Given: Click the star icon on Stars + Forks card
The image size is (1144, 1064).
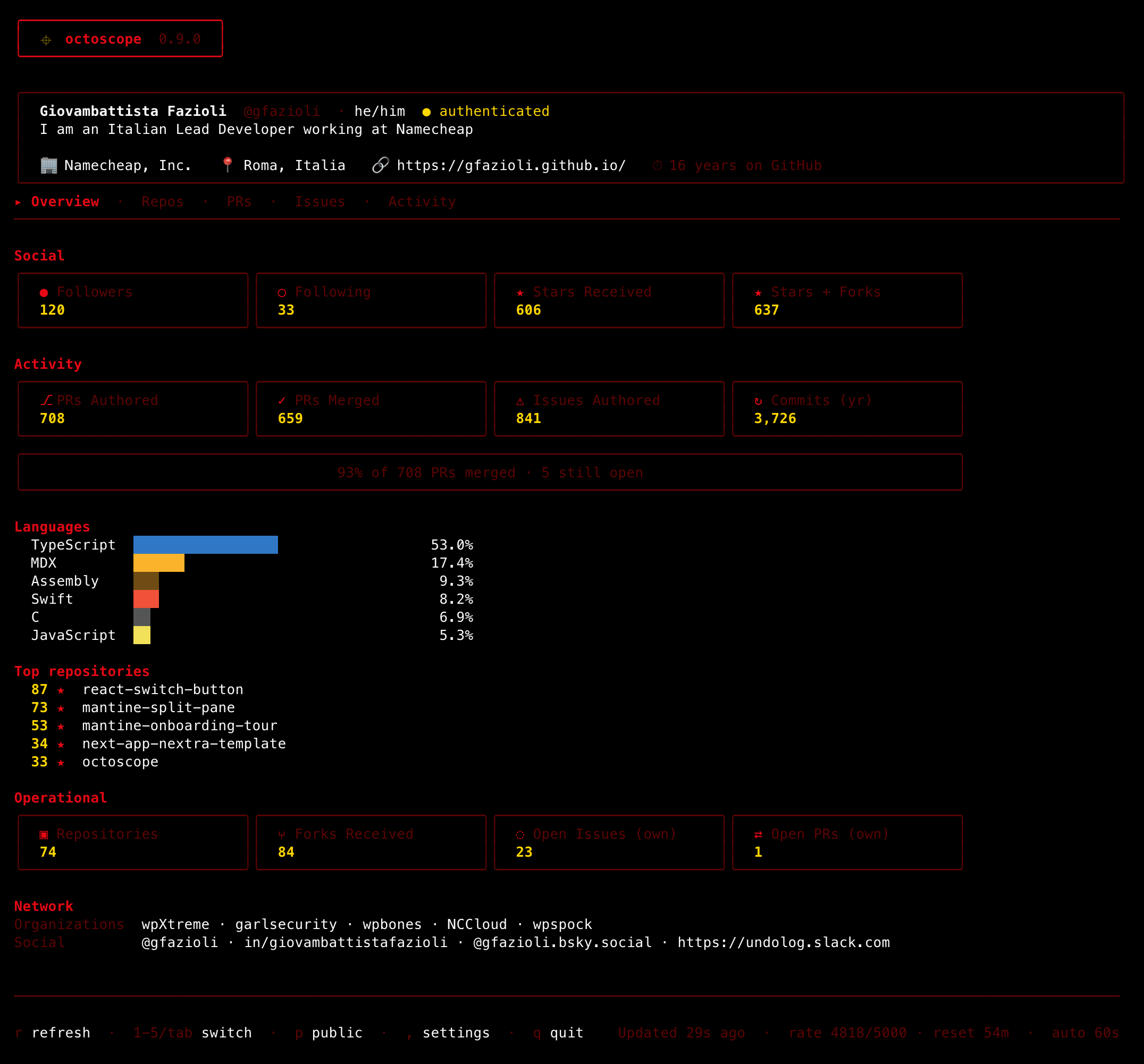Looking at the screenshot, I should tap(759, 293).
